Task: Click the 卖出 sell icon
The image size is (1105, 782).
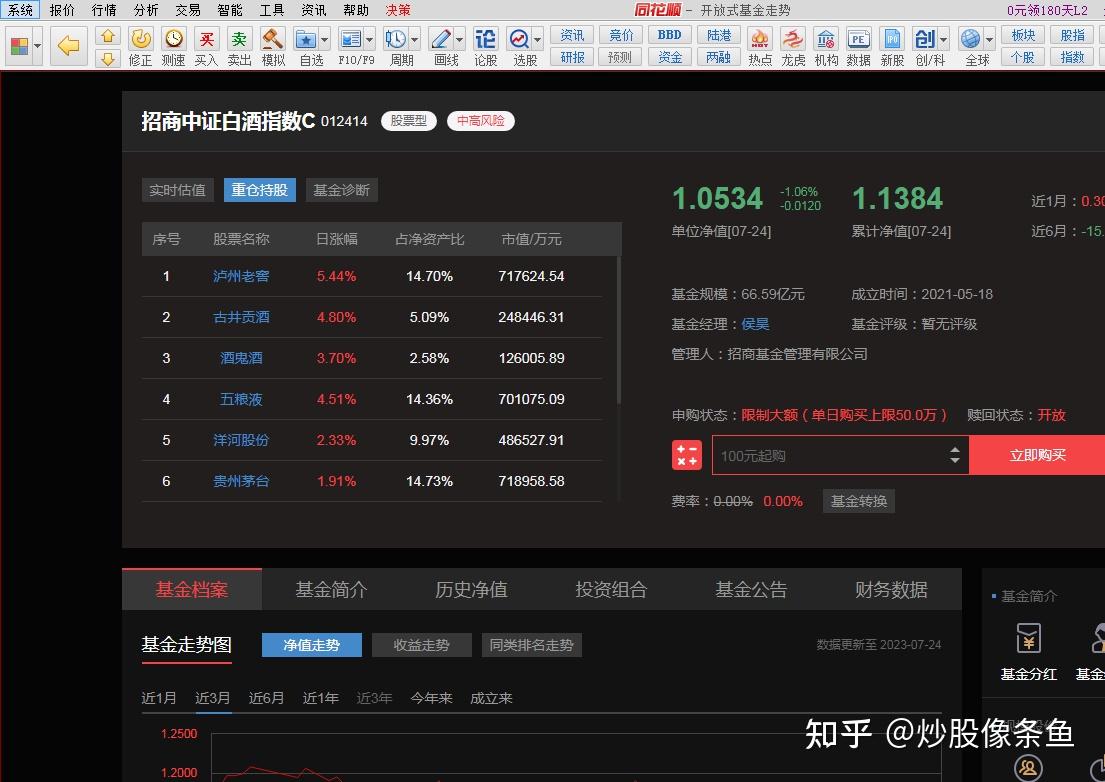Action: pyautogui.click(x=240, y=39)
